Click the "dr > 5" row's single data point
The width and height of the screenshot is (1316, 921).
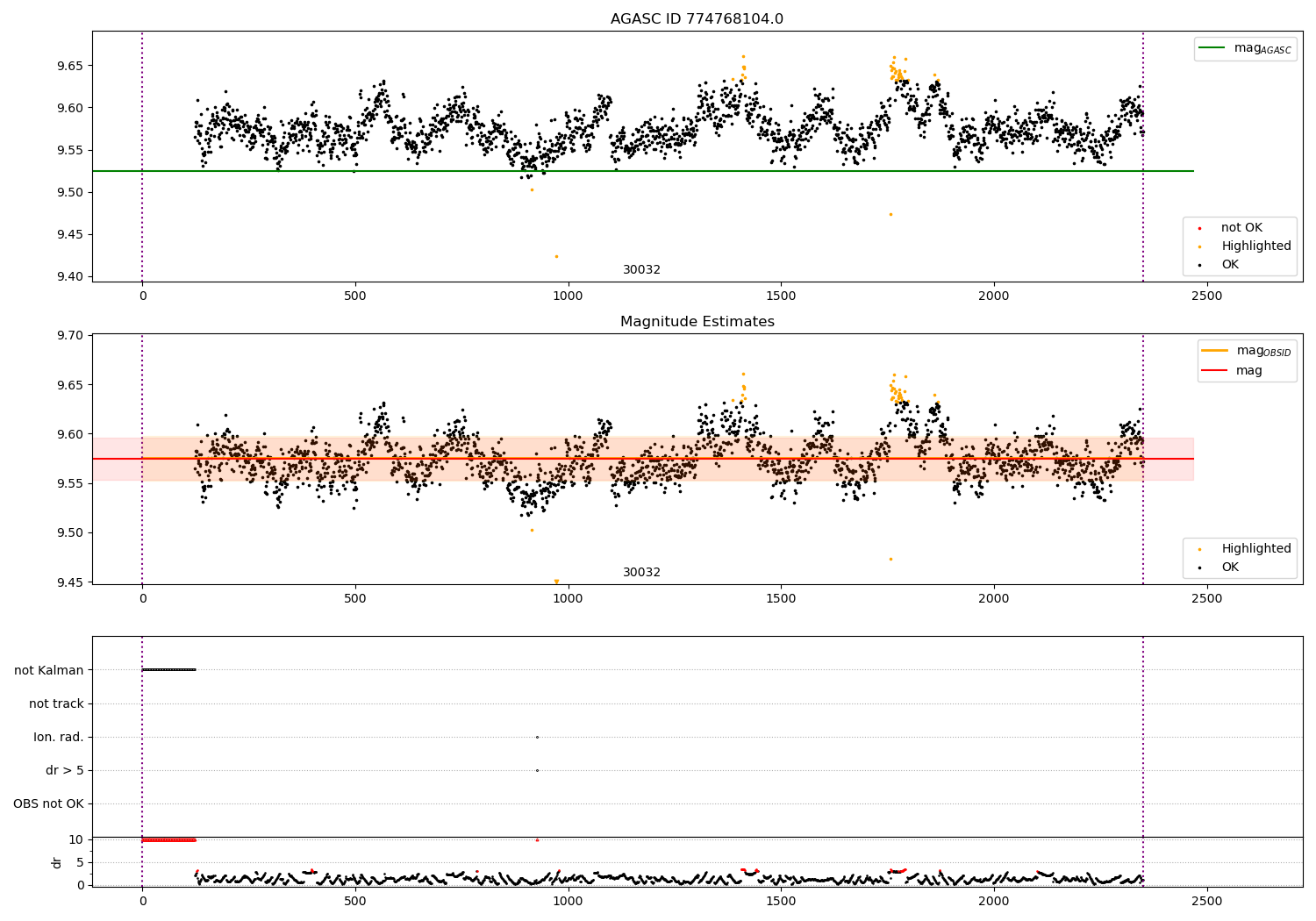[537, 770]
